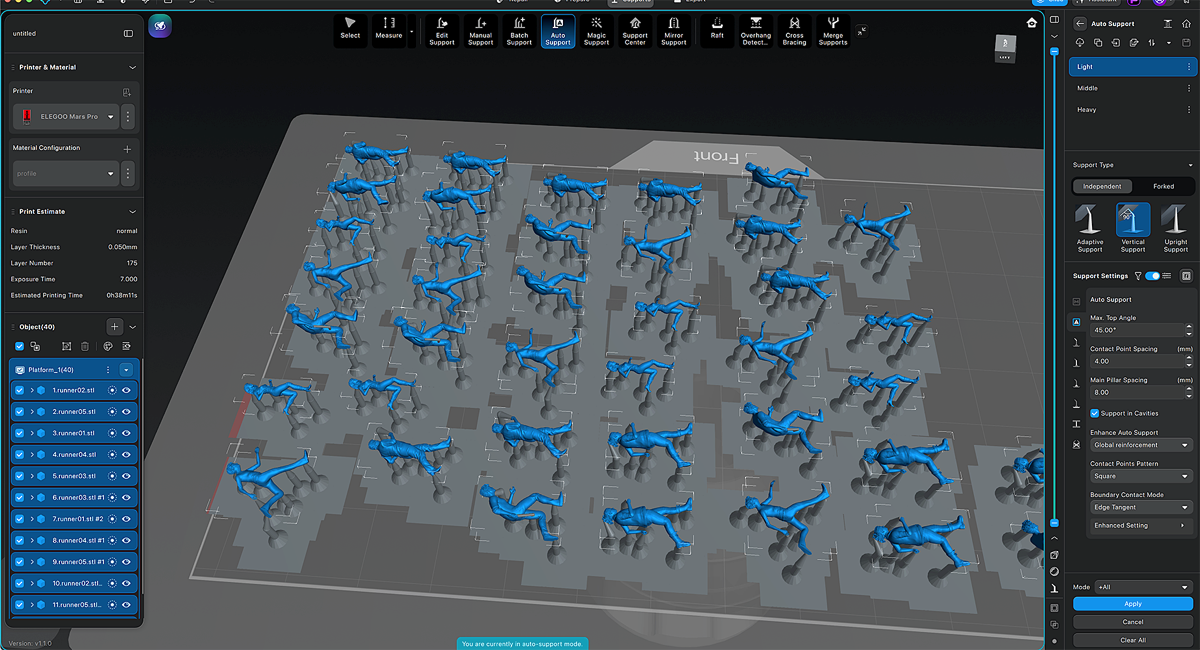
Task: Select the Edit Support tool
Action: [442, 31]
